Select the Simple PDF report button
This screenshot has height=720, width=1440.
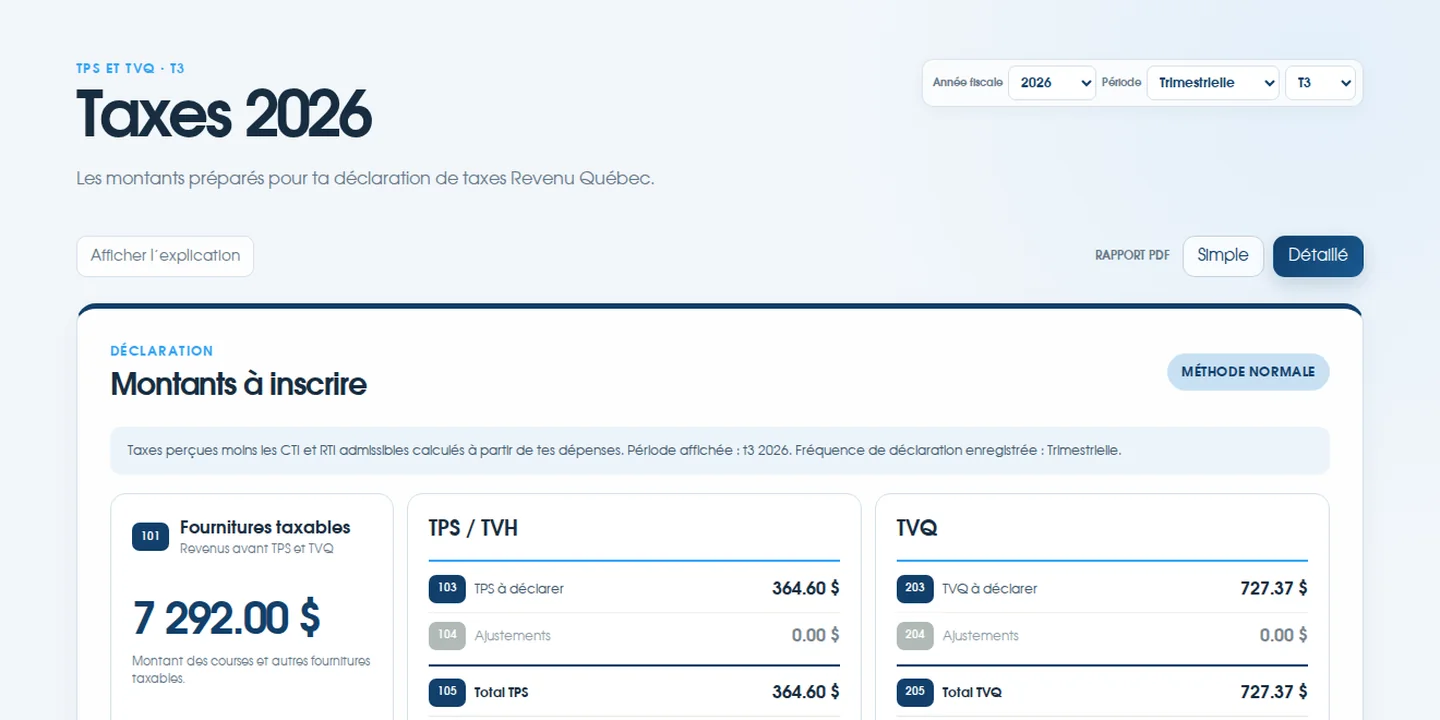tap(1223, 256)
